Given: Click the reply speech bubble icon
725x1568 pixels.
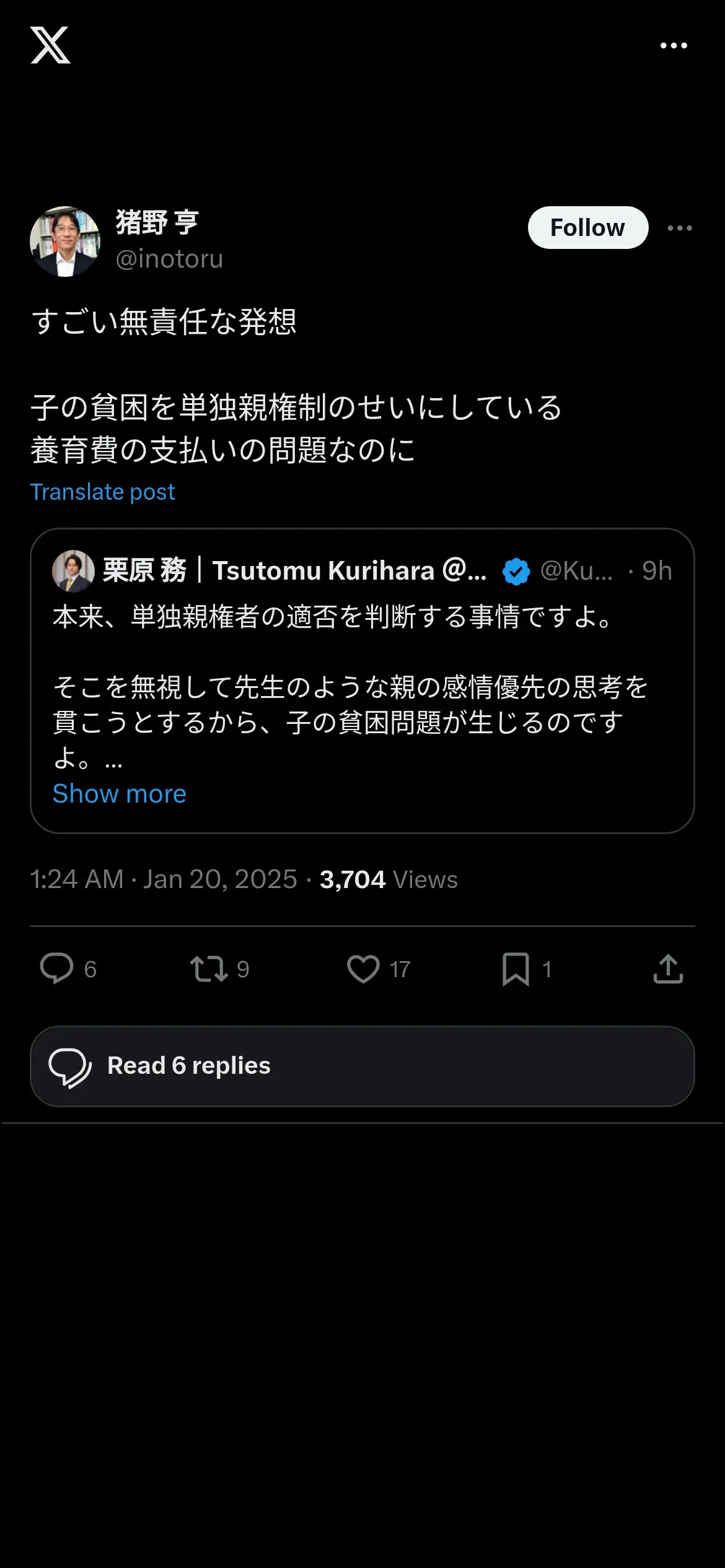Looking at the screenshot, I should click(56, 969).
